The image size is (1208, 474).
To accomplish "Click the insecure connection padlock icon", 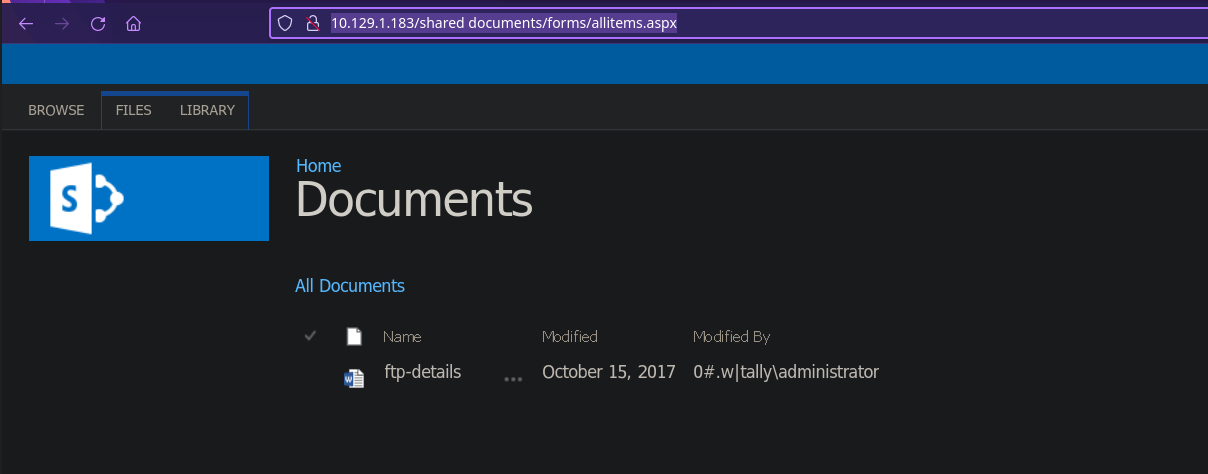I will click(x=312, y=23).
